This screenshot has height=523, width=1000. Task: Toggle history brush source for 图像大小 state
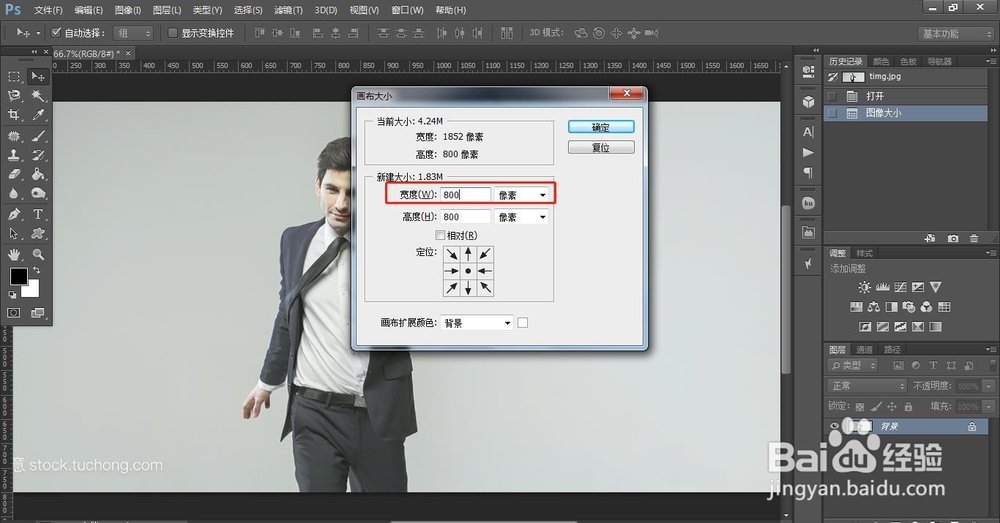click(x=832, y=113)
